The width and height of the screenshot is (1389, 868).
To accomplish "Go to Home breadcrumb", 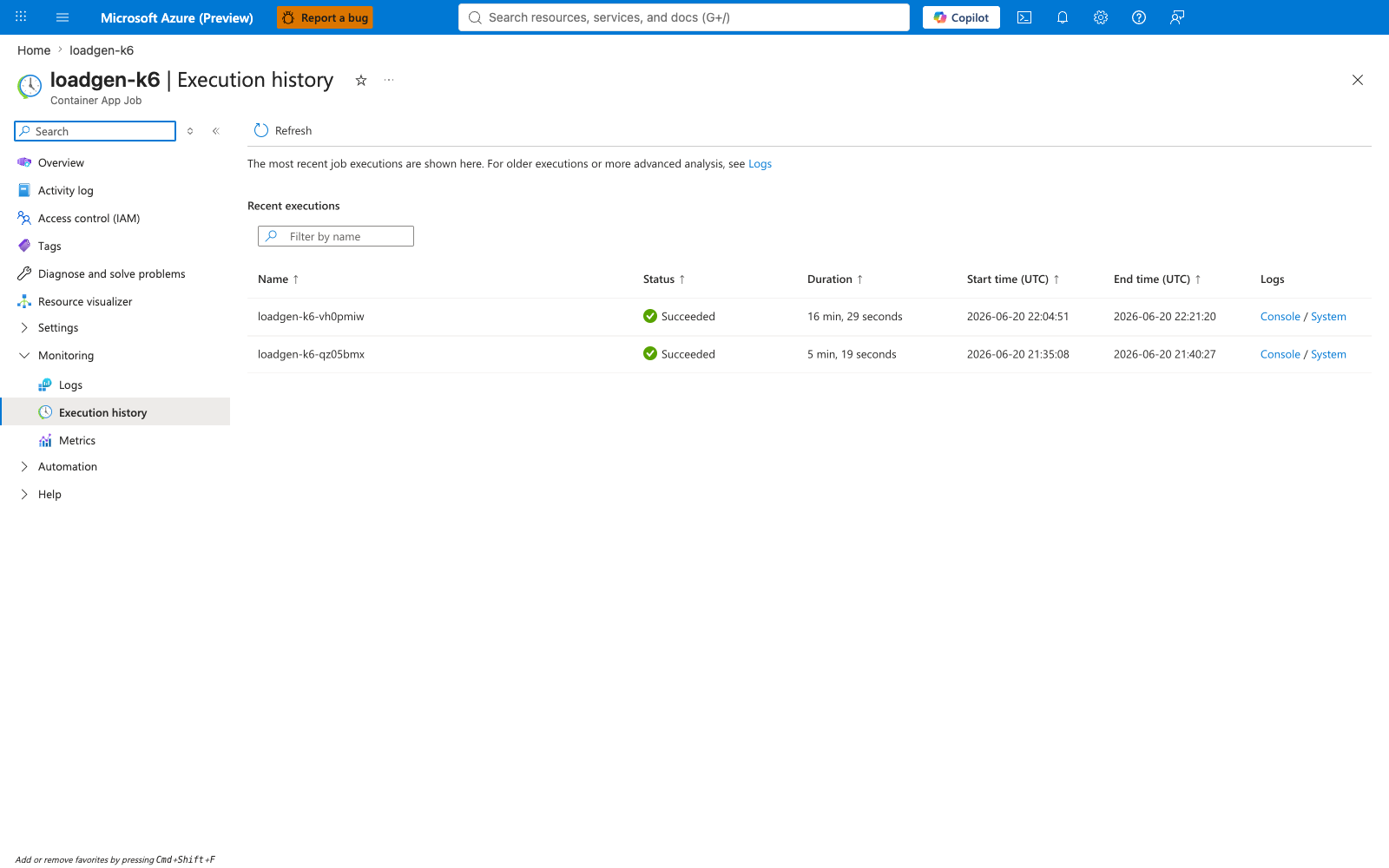I will 34,50.
